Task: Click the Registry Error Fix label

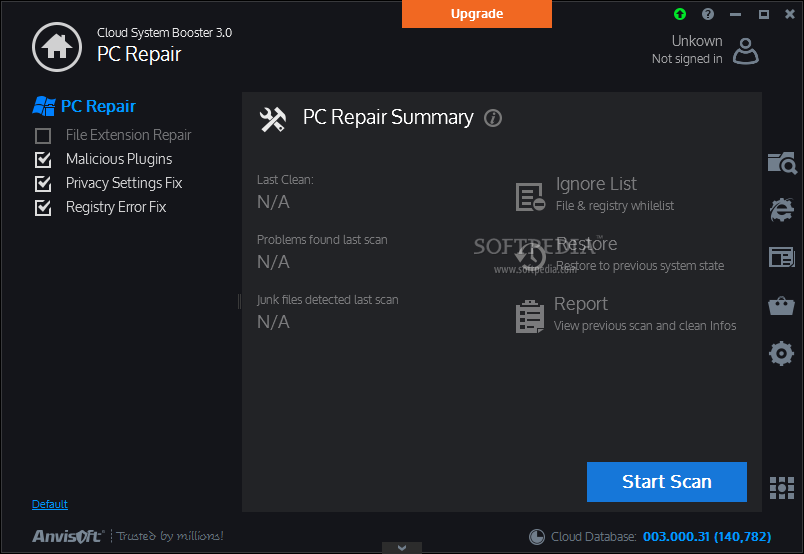Action: click(116, 207)
